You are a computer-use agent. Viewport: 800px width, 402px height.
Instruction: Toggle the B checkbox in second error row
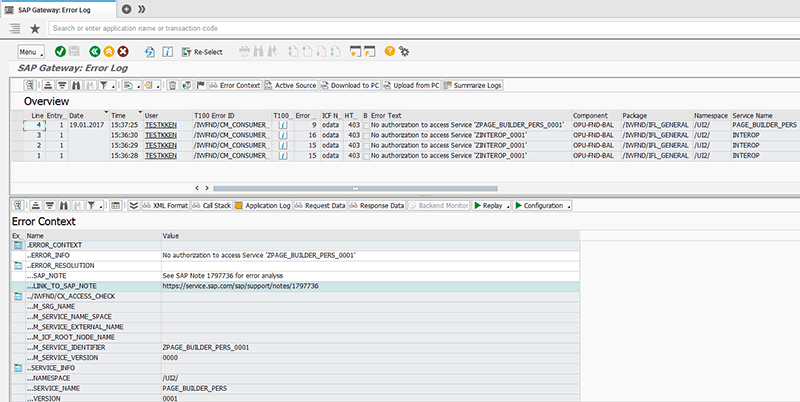[365, 135]
